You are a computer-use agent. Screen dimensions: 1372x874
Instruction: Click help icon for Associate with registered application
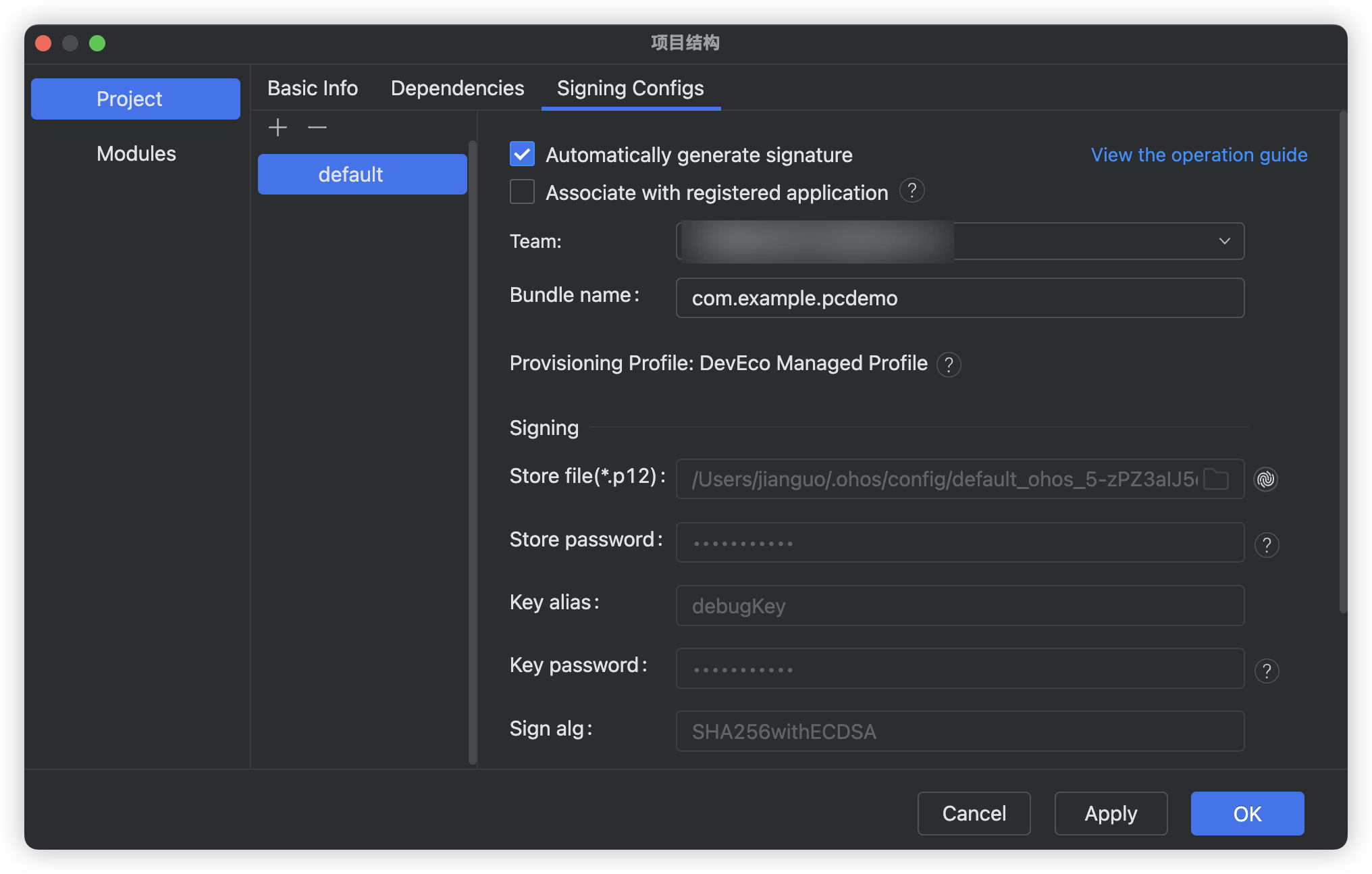point(912,191)
